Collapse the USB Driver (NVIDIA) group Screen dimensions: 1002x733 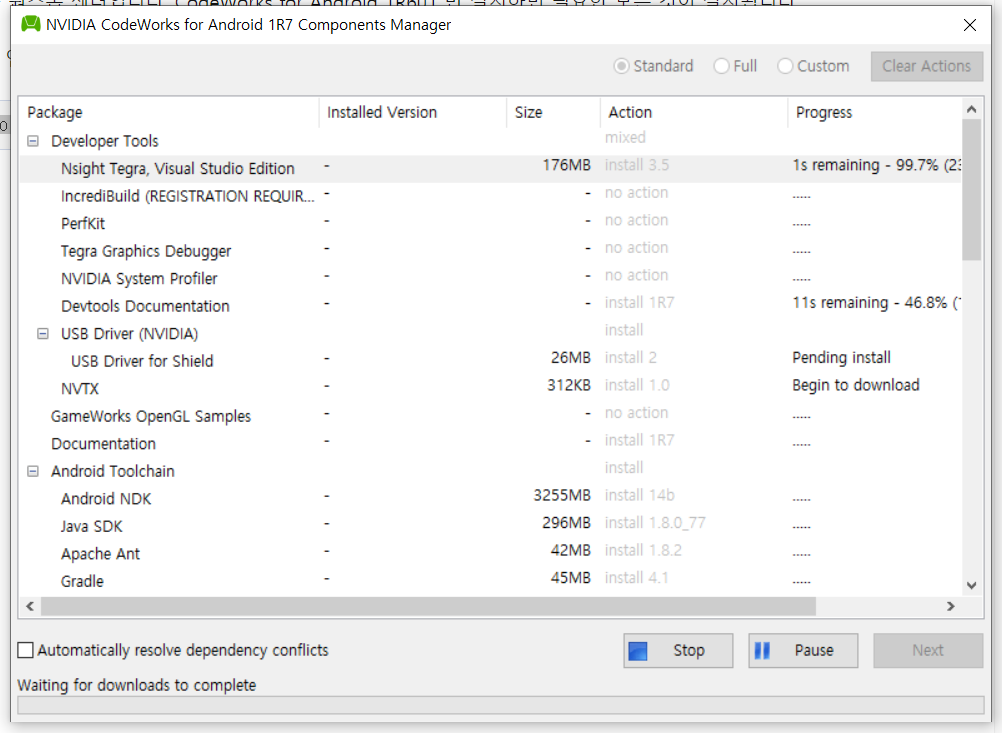tap(43, 334)
